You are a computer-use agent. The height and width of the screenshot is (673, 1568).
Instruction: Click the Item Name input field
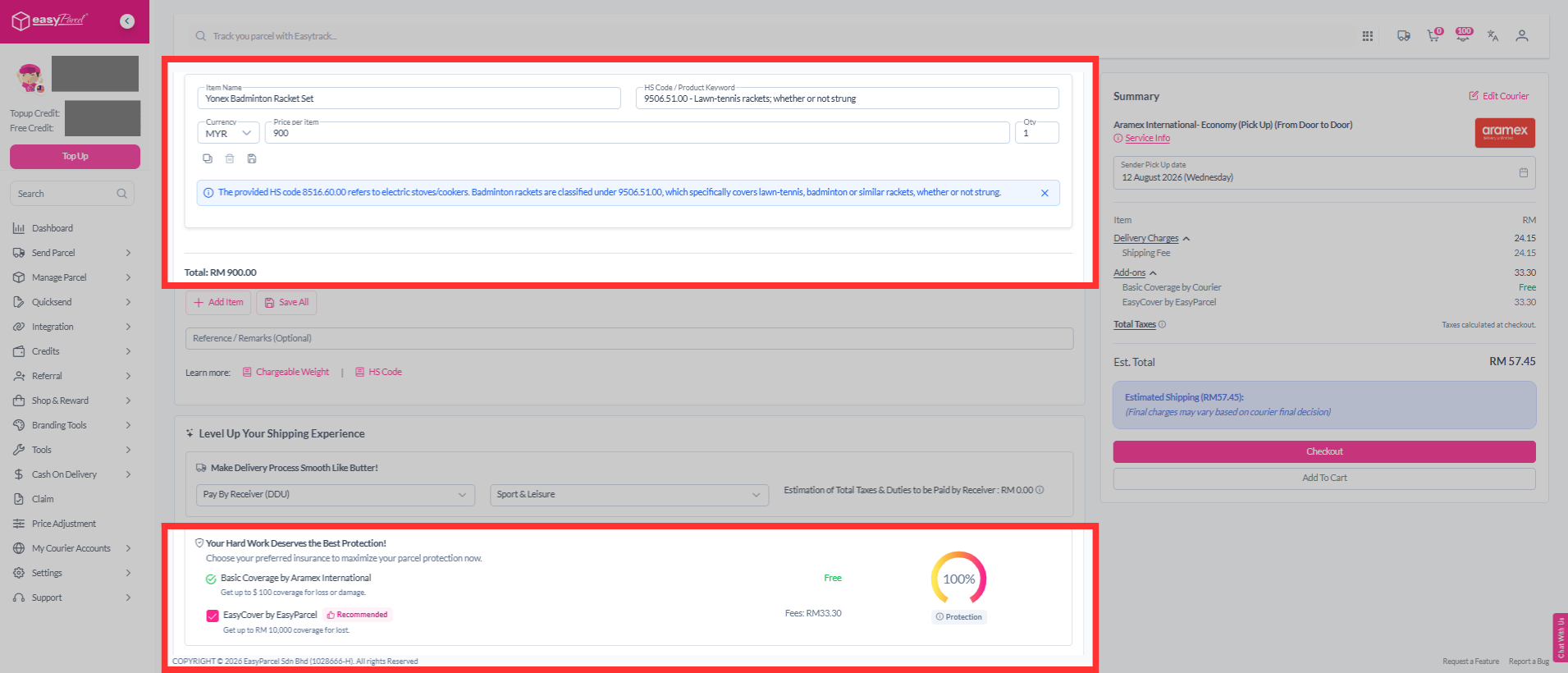409,98
